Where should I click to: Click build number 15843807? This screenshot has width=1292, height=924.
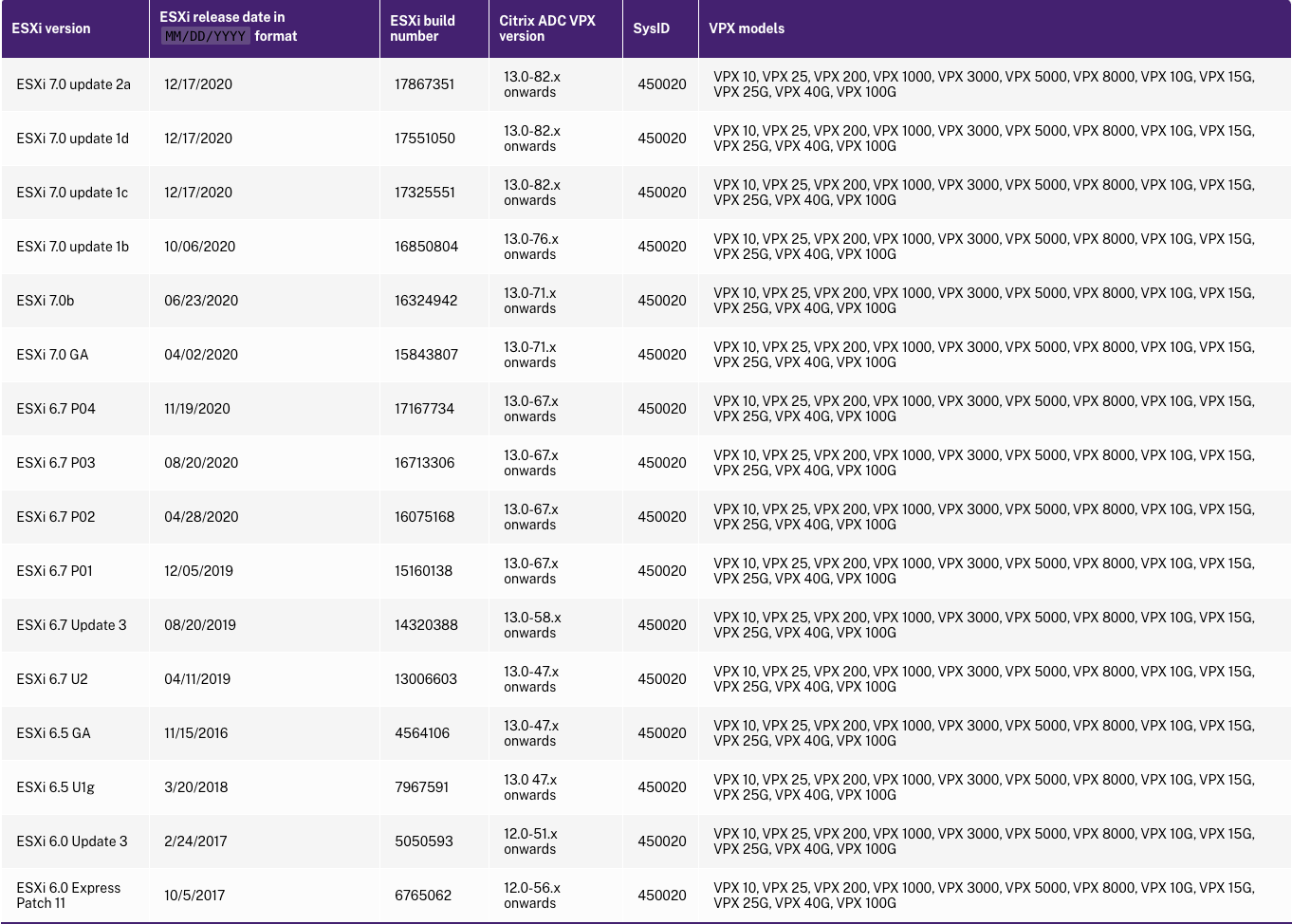point(427,355)
